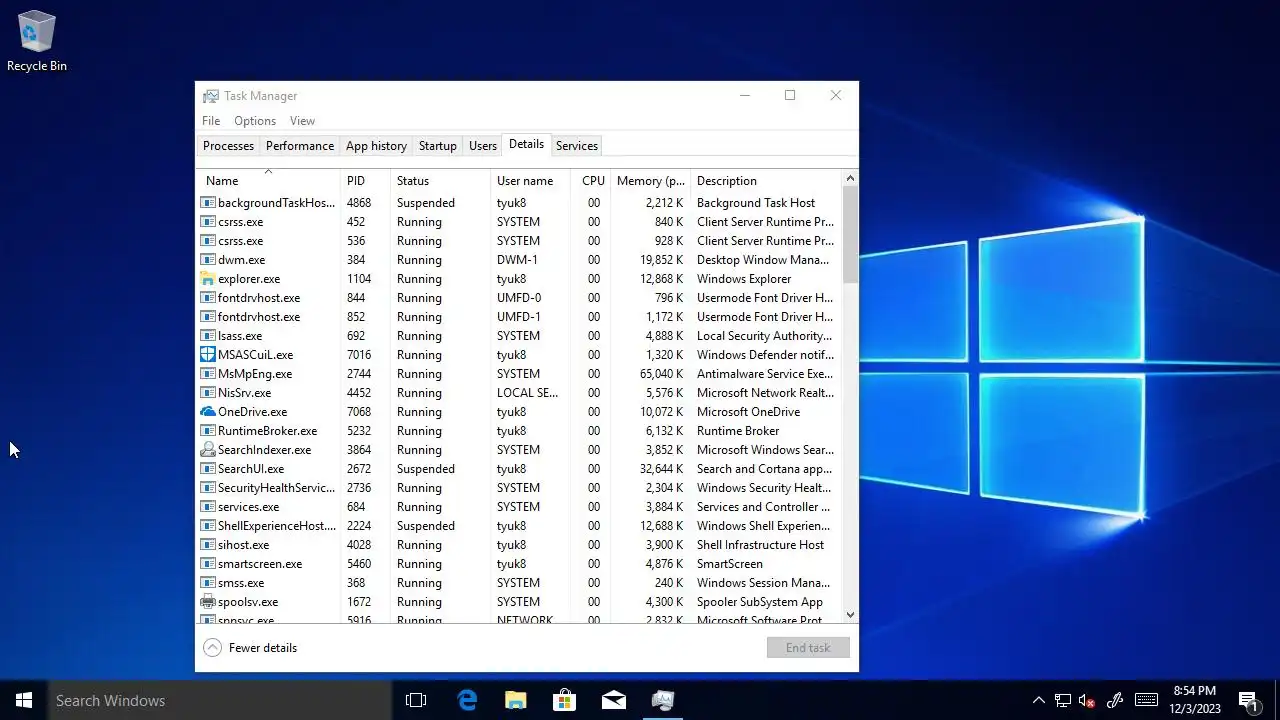Switch to the App history tab
The height and width of the screenshot is (720, 1280).
coord(376,146)
